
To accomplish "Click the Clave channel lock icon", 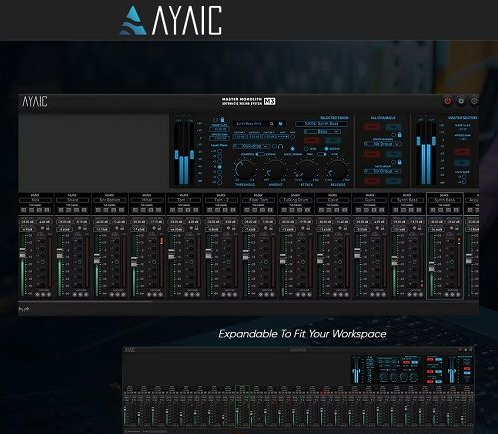I will pos(346,228).
